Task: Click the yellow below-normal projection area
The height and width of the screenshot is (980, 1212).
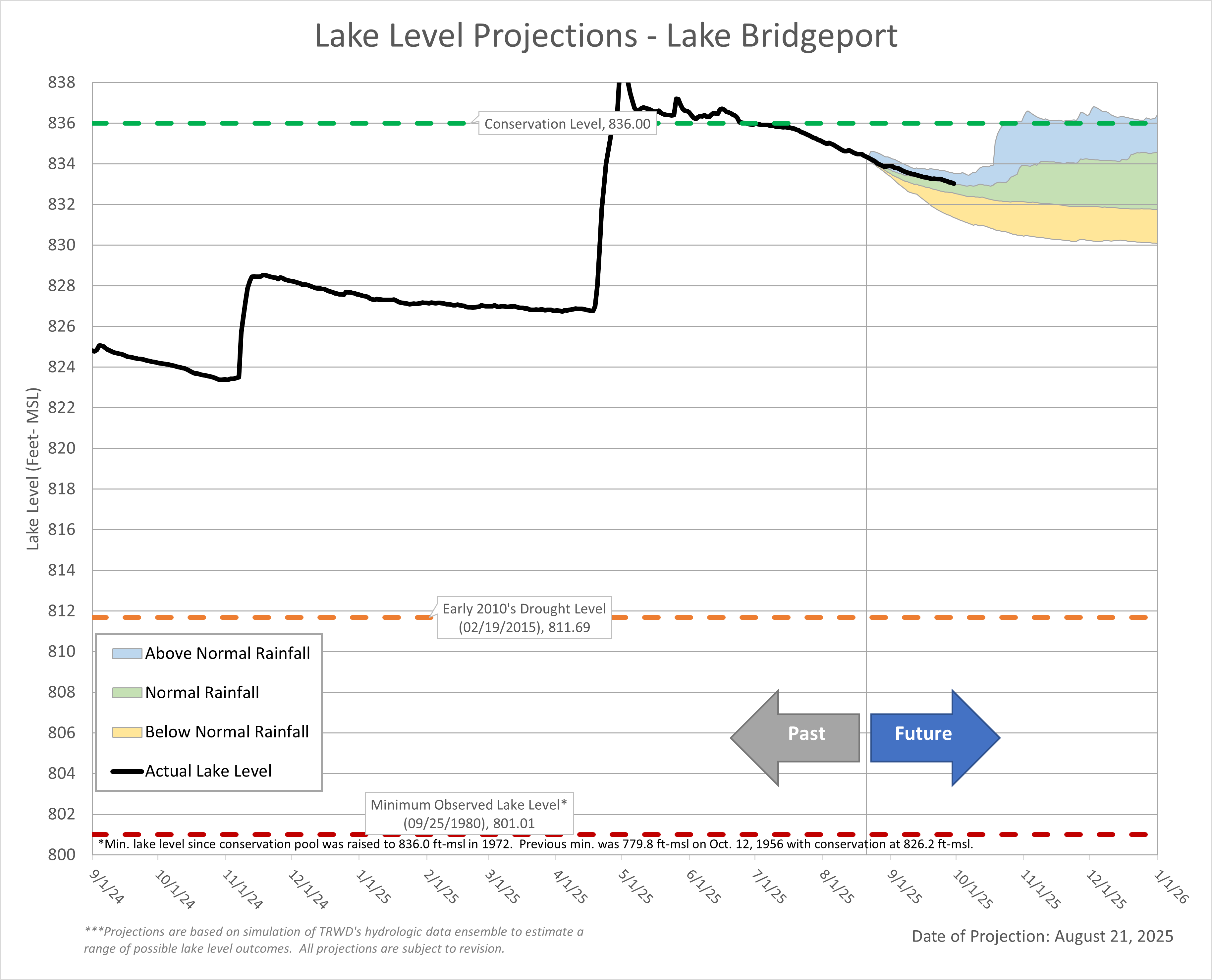Action: pyautogui.click(x=1072, y=223)
